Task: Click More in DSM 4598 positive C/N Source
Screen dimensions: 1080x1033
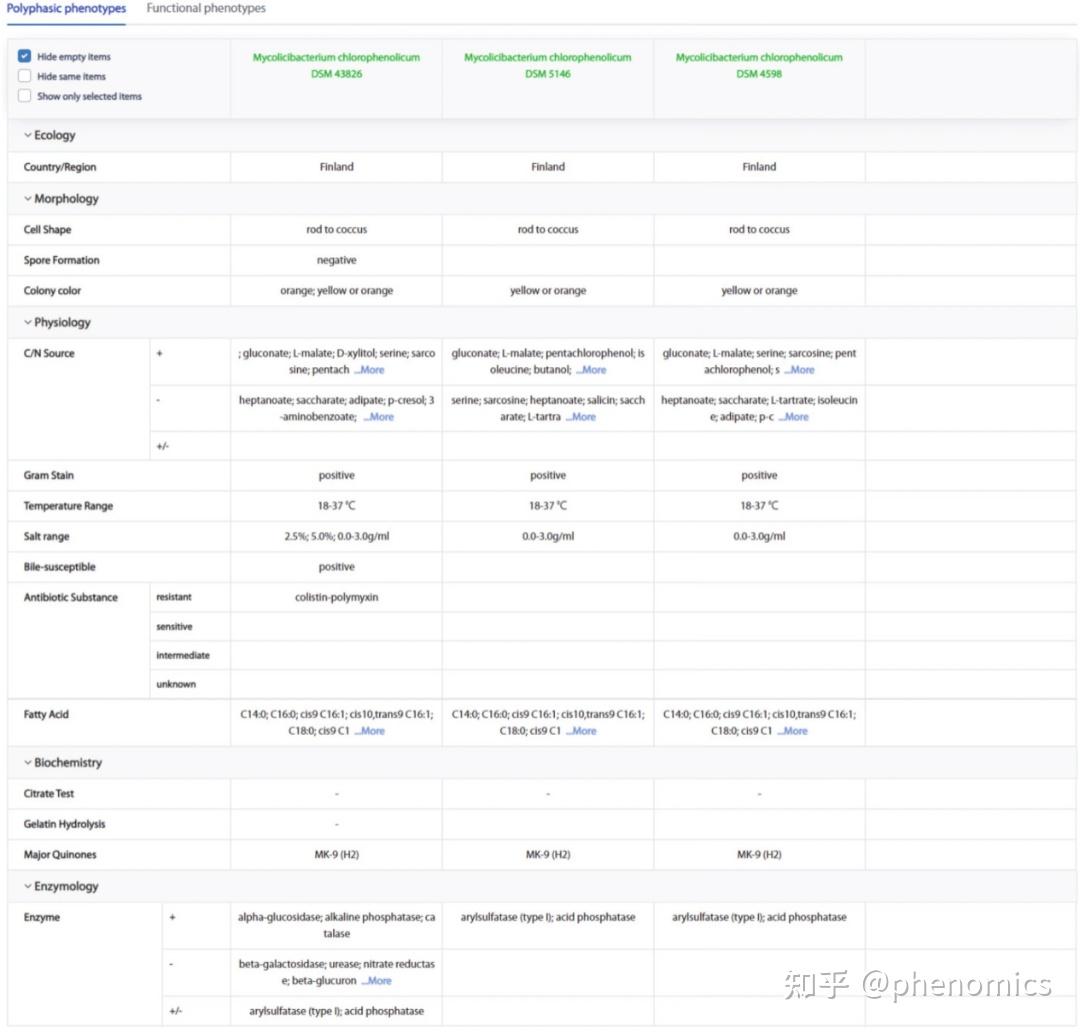Action: (799, 370)
